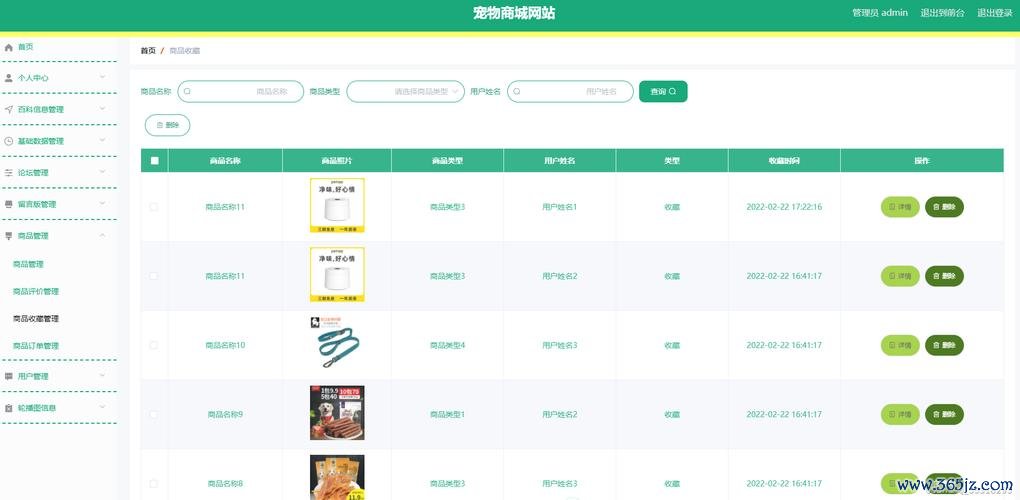Viewport: 1020px width, 500px height.
Task: Delete the row collected at 17:22:16
Action: (x=945, y=207)
